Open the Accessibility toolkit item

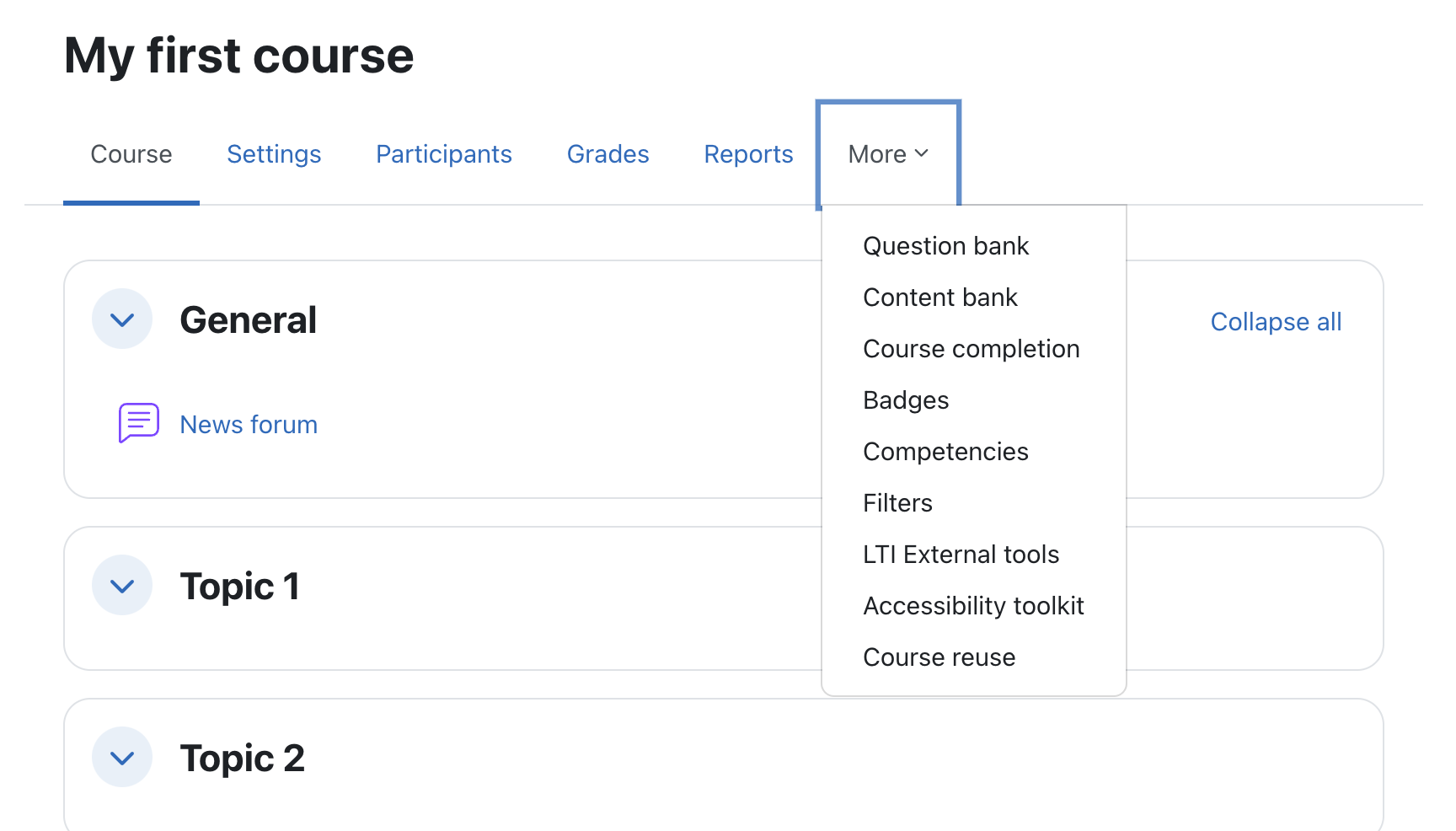(x=973, y=606)
